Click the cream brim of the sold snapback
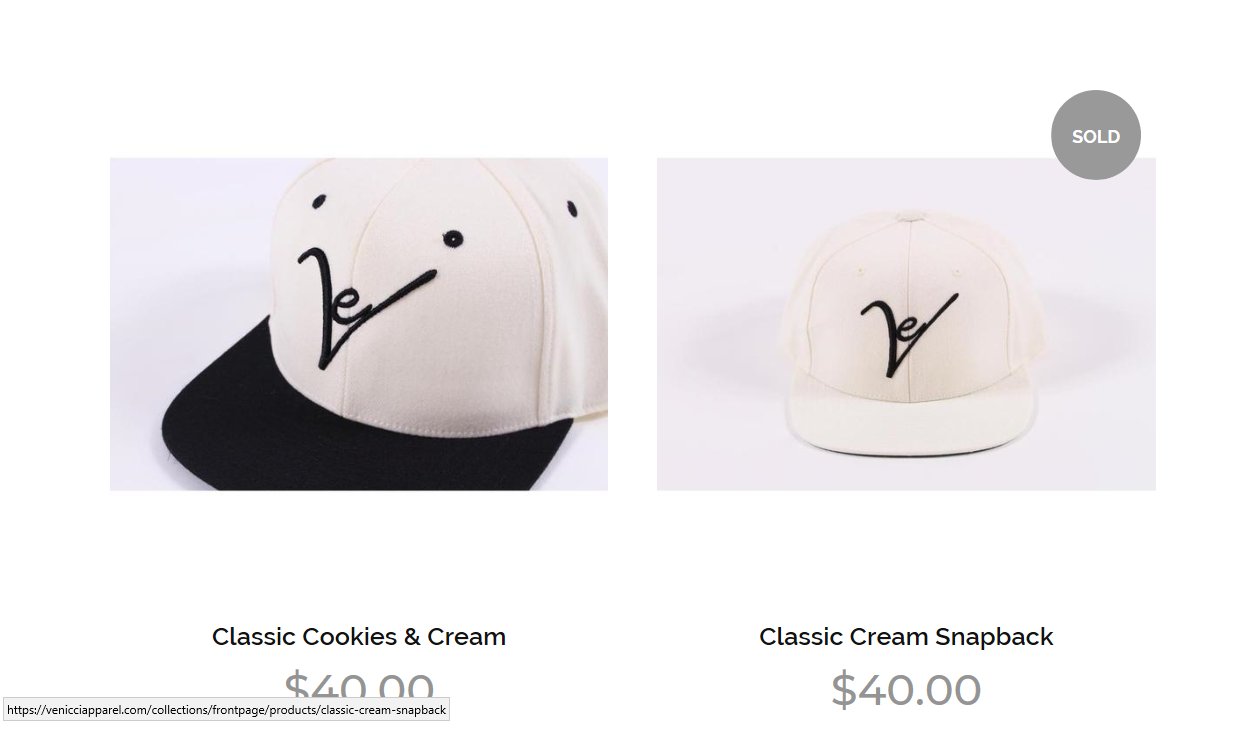Image resolution: width=1256 pixels, height=754 pixels. 910,425
